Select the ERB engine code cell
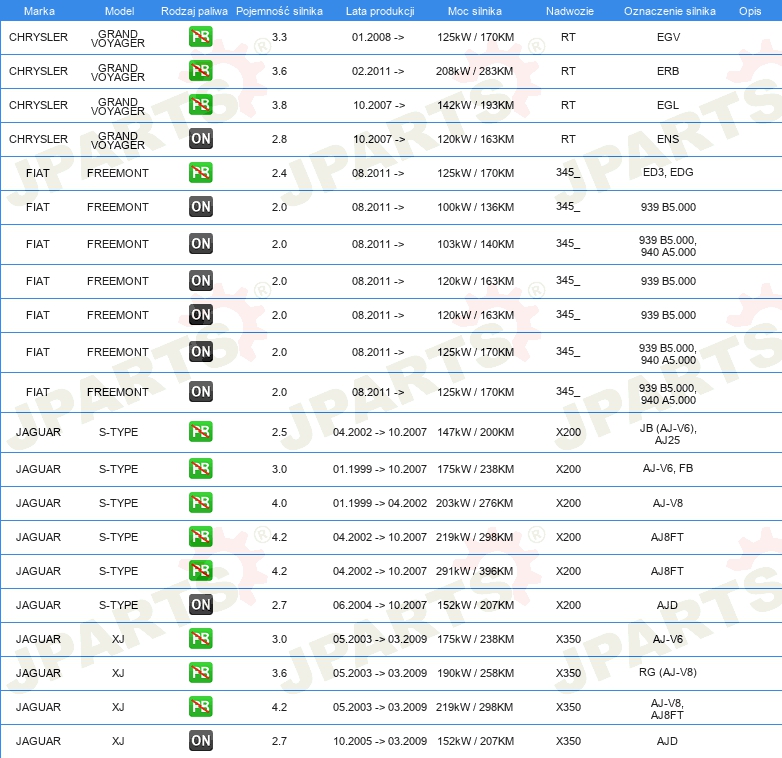 click(x=668, y=71)
